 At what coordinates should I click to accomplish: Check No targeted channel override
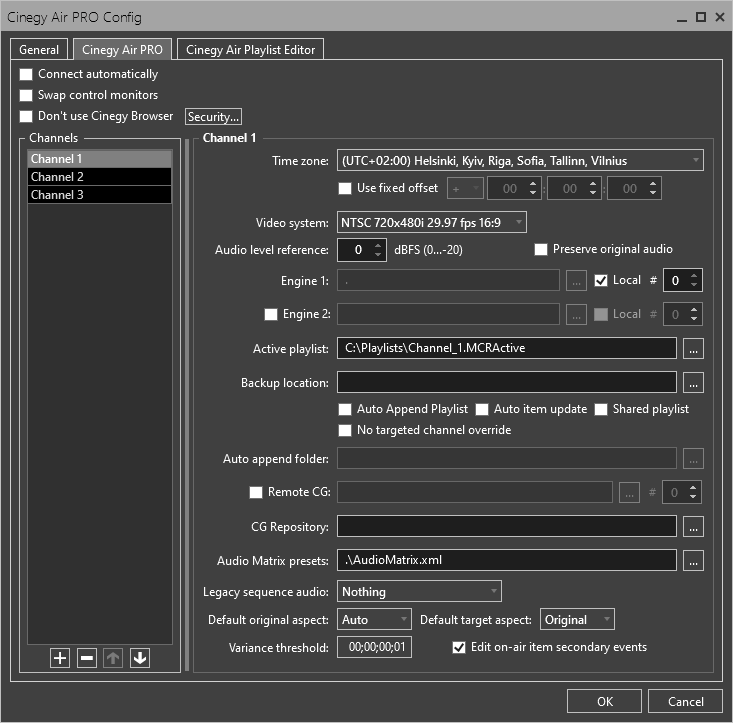pos(345,430)
